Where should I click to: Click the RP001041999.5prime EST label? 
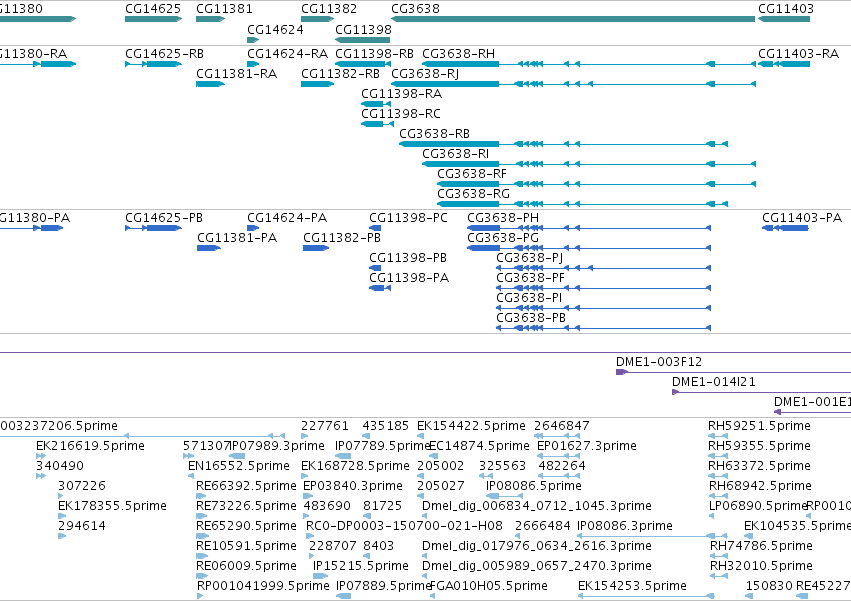pos(263,586)
